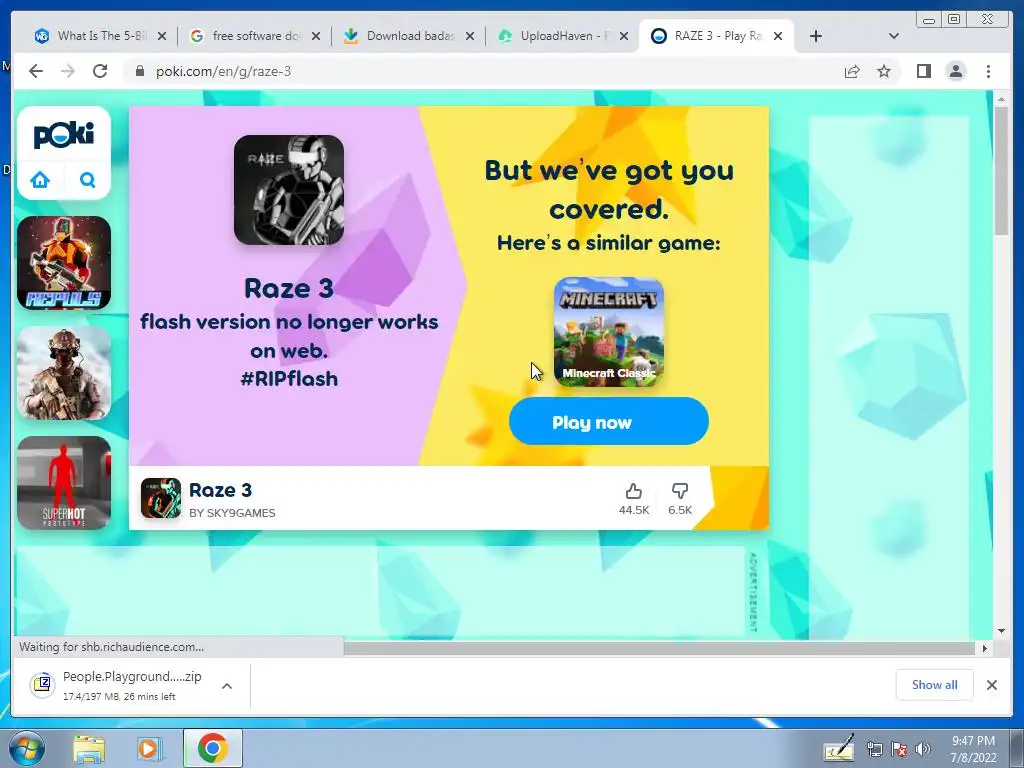Click the Raze game cover image
The width and height of the screenshot is (1024, 768).
(x=289, y=190)
